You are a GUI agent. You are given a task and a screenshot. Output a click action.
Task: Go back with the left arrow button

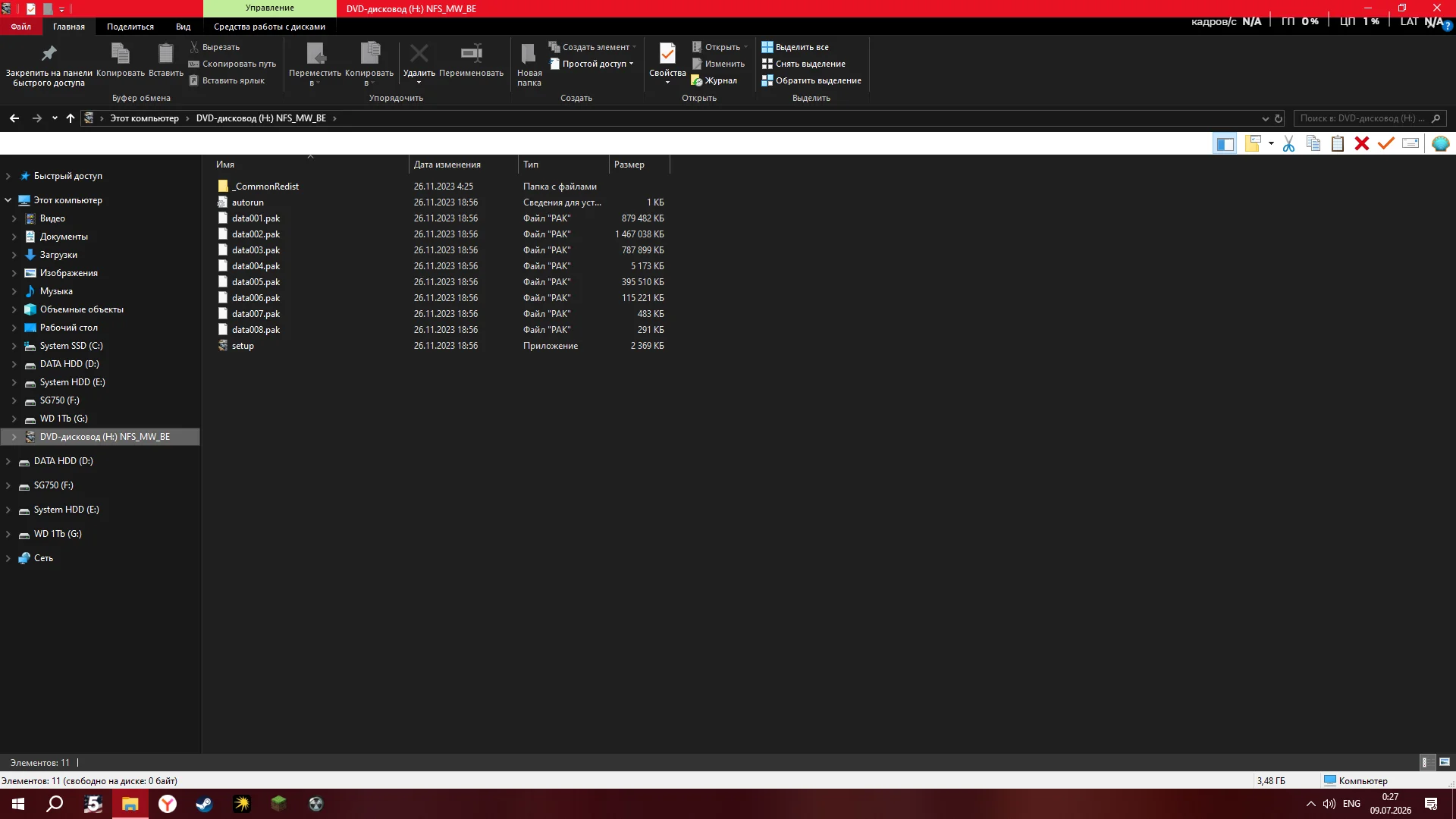(x=14, y=118)
